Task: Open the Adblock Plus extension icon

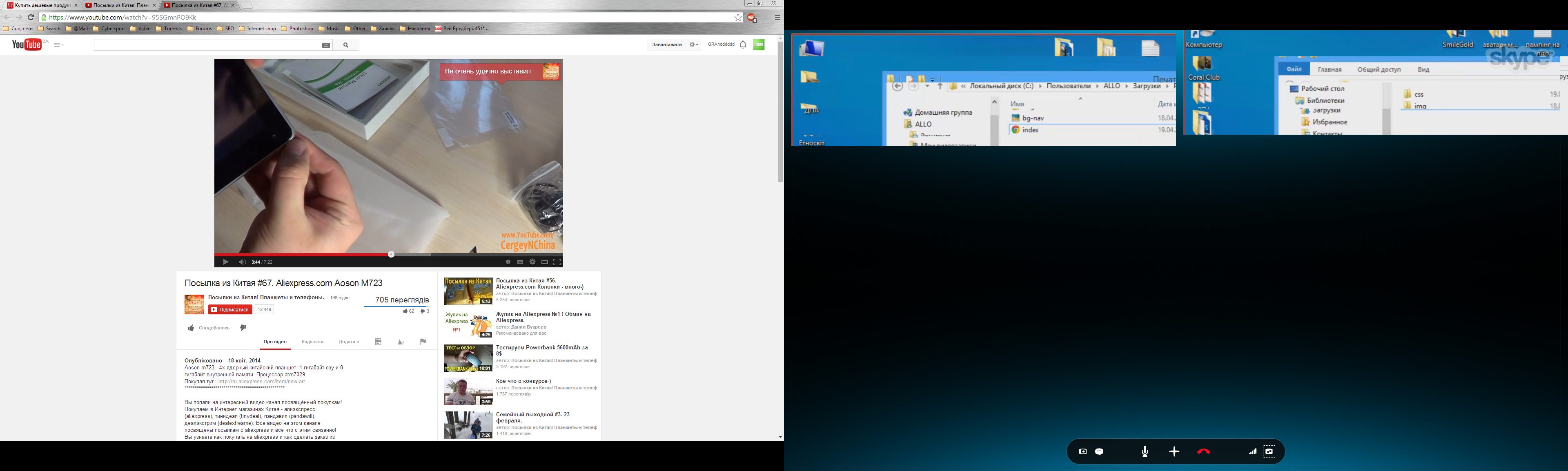Action: click(x=752, y=18)
